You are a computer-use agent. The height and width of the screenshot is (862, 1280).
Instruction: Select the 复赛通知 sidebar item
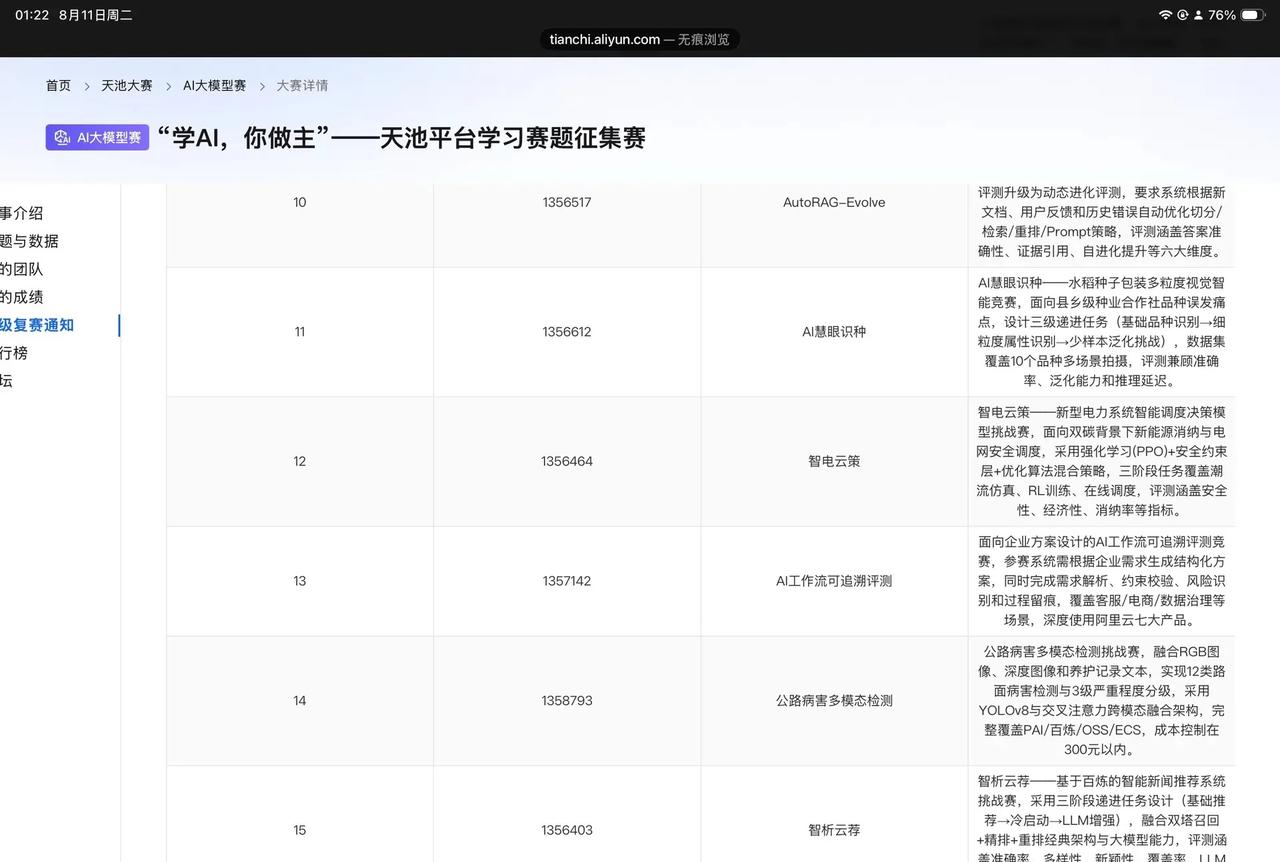tap(37, 325)
